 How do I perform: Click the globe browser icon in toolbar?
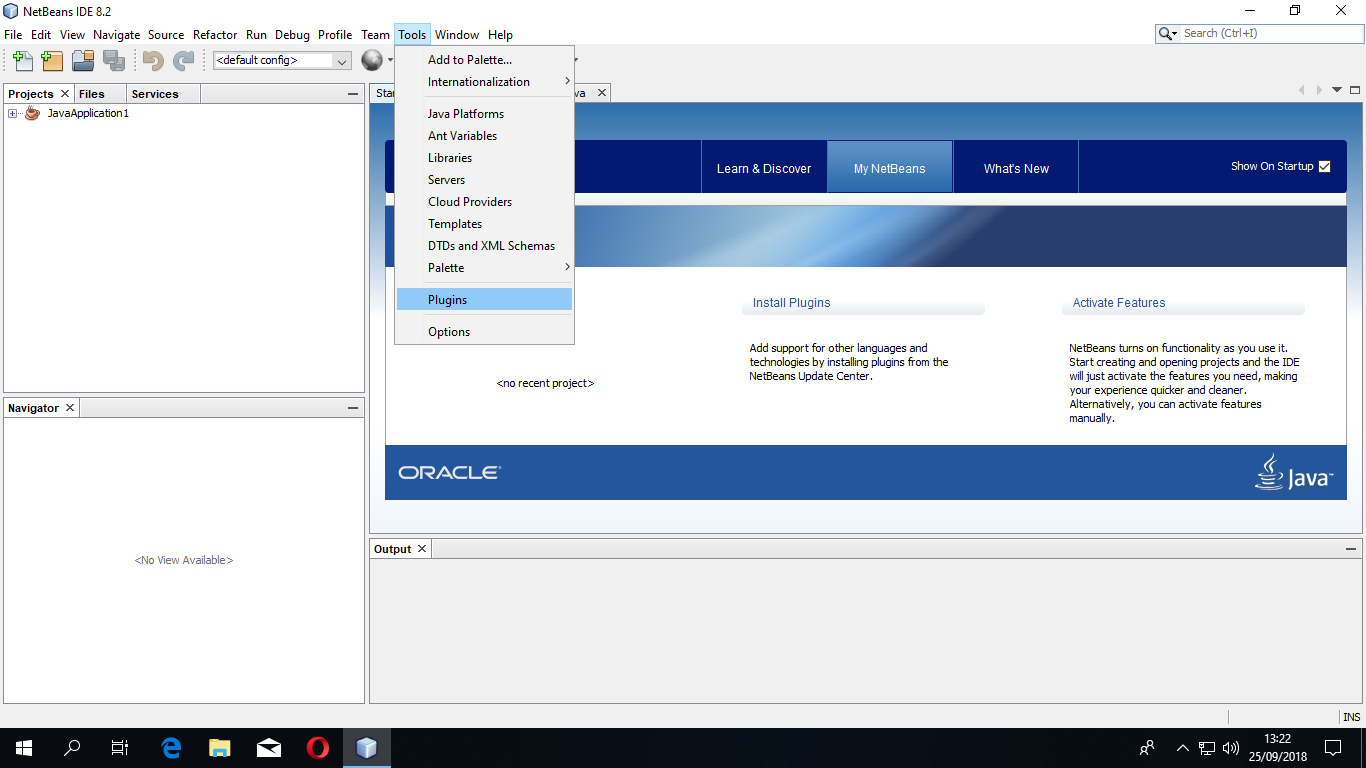pos(372,60)
